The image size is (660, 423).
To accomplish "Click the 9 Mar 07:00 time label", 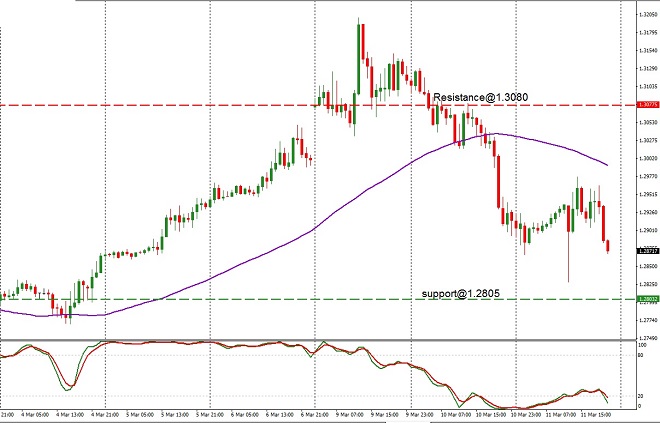I will coord(349,414).
